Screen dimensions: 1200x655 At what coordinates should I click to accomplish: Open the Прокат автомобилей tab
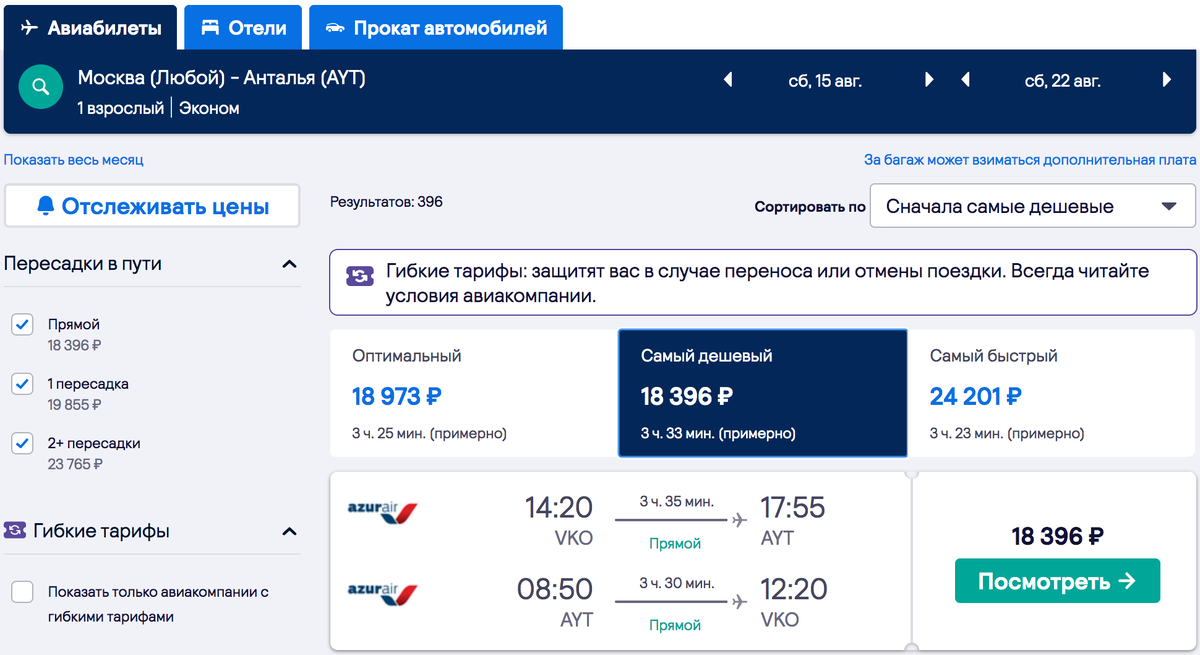pyautogui.click(x=436, y=28)
